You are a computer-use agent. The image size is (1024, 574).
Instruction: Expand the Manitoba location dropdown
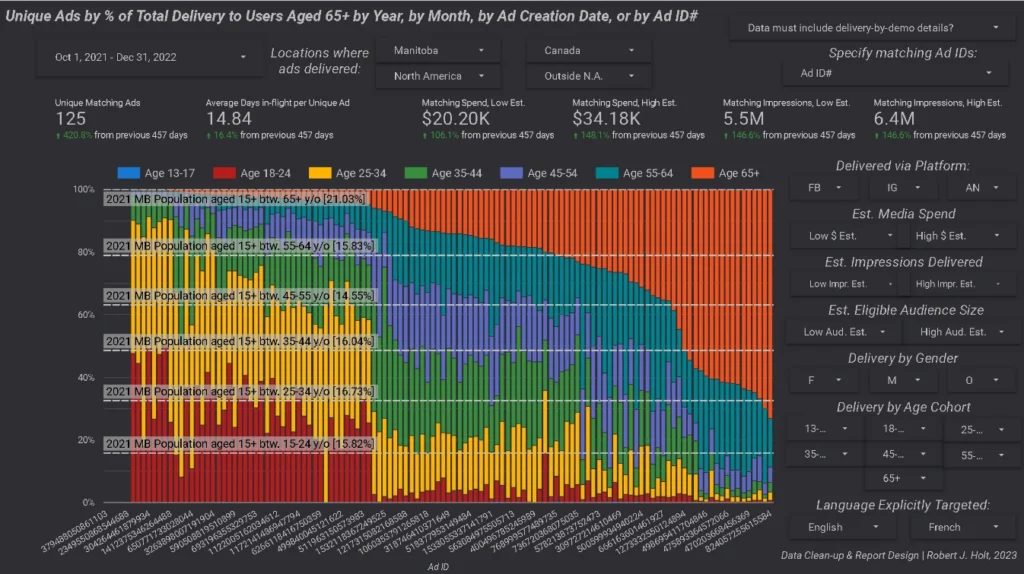coord(436,50)
